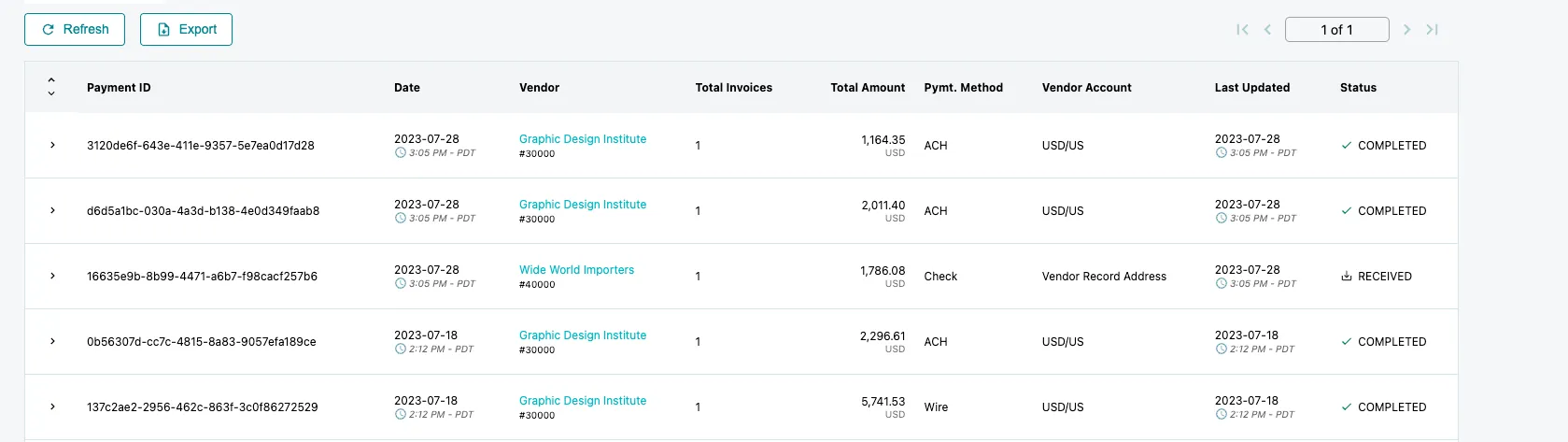Click the download icon beside RECEIVED status
Screen dimensions: 1568x442
coord(1346,277)
